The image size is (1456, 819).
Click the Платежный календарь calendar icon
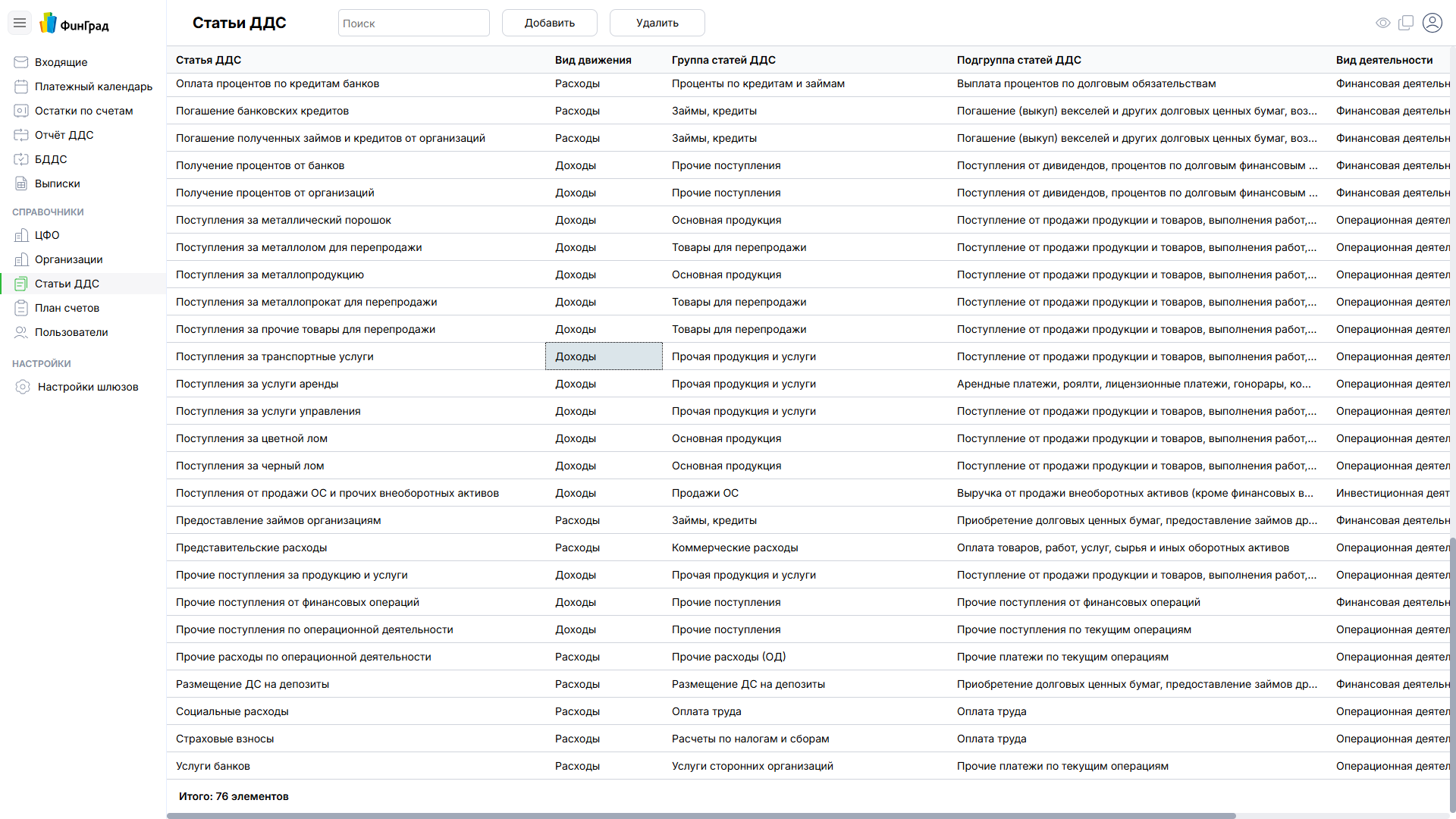(21, 86)
